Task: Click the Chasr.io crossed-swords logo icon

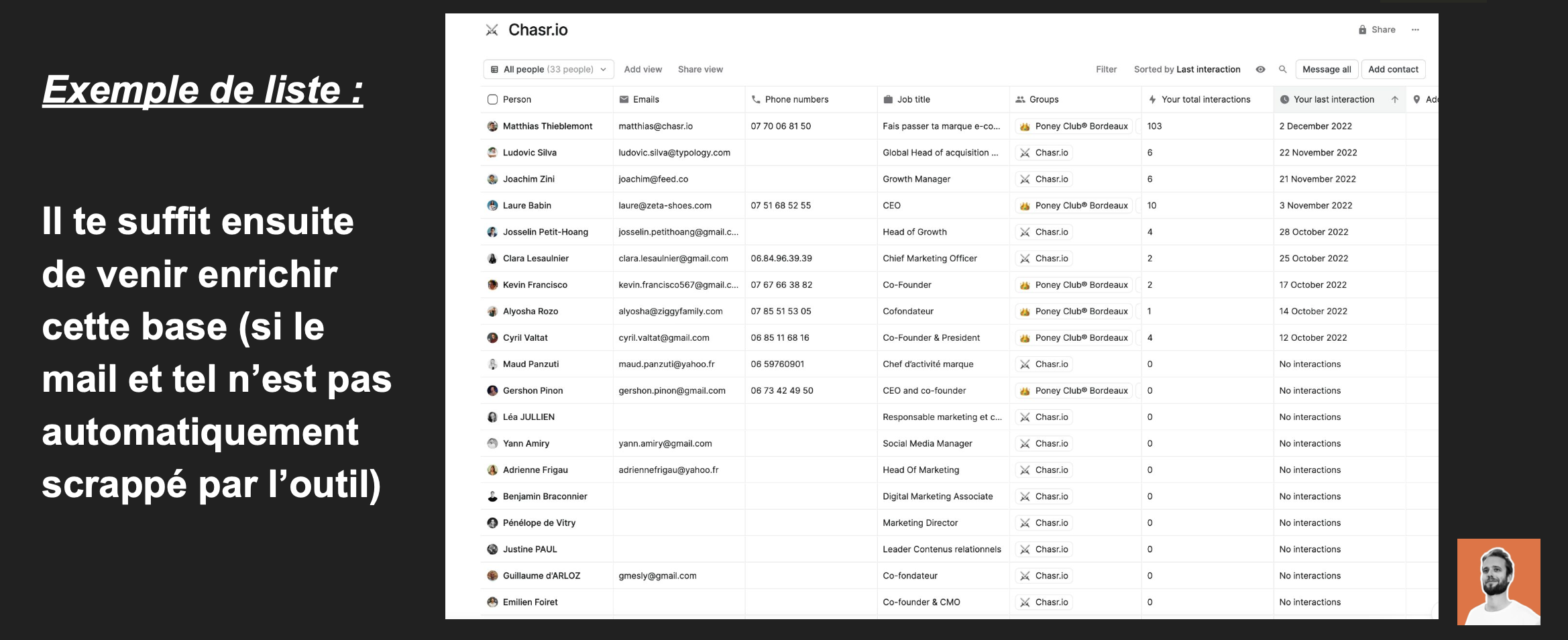Action: [x=492, y=30]
